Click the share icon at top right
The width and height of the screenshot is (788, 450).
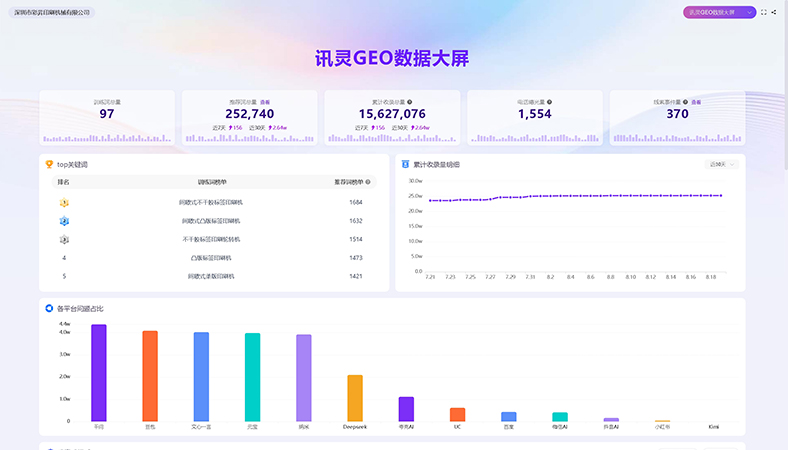(x=774, y=12)
